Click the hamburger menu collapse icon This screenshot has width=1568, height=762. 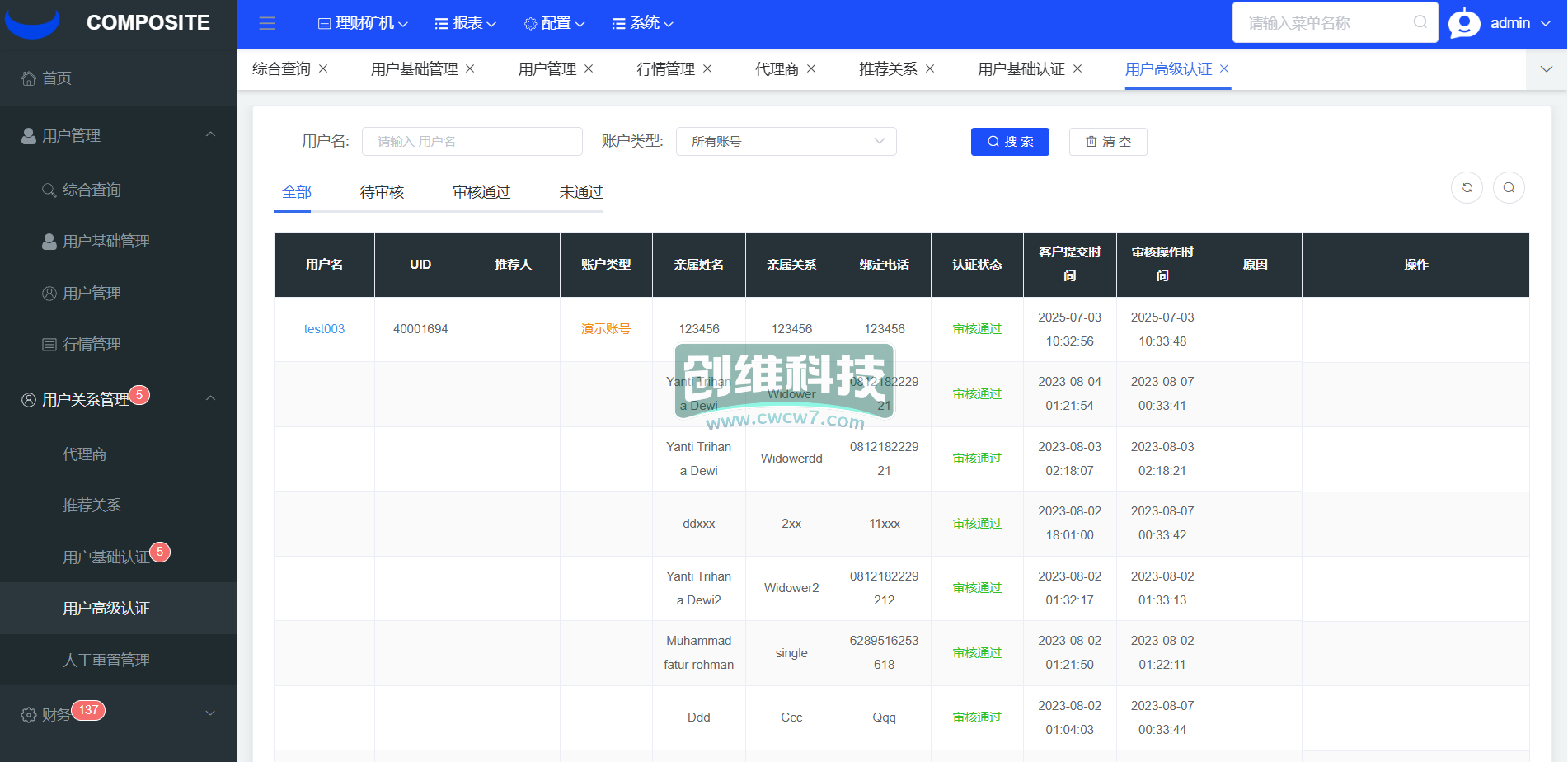click(x=267, y=24)
